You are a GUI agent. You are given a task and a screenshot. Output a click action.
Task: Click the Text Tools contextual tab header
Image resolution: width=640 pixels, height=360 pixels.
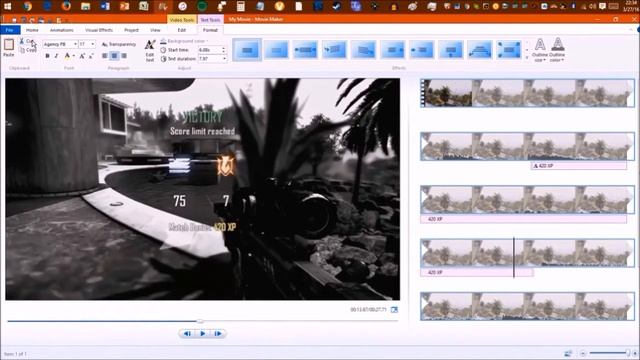pyautogui.click(x=210, y=20)
